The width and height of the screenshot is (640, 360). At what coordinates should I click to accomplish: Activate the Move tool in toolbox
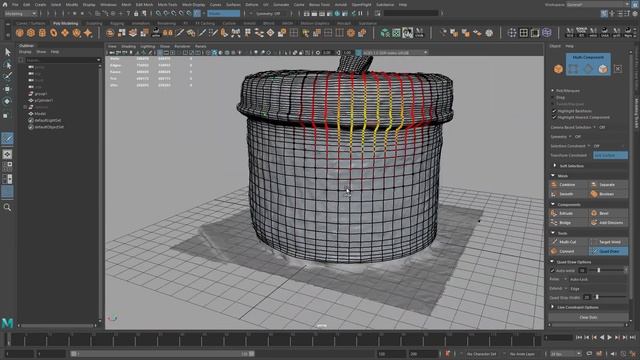point(7,89)
